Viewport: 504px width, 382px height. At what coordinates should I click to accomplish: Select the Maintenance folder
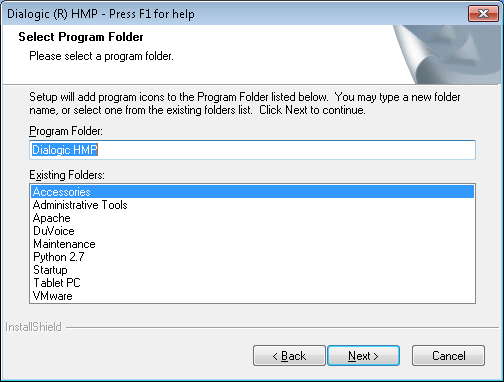[252, 244]
